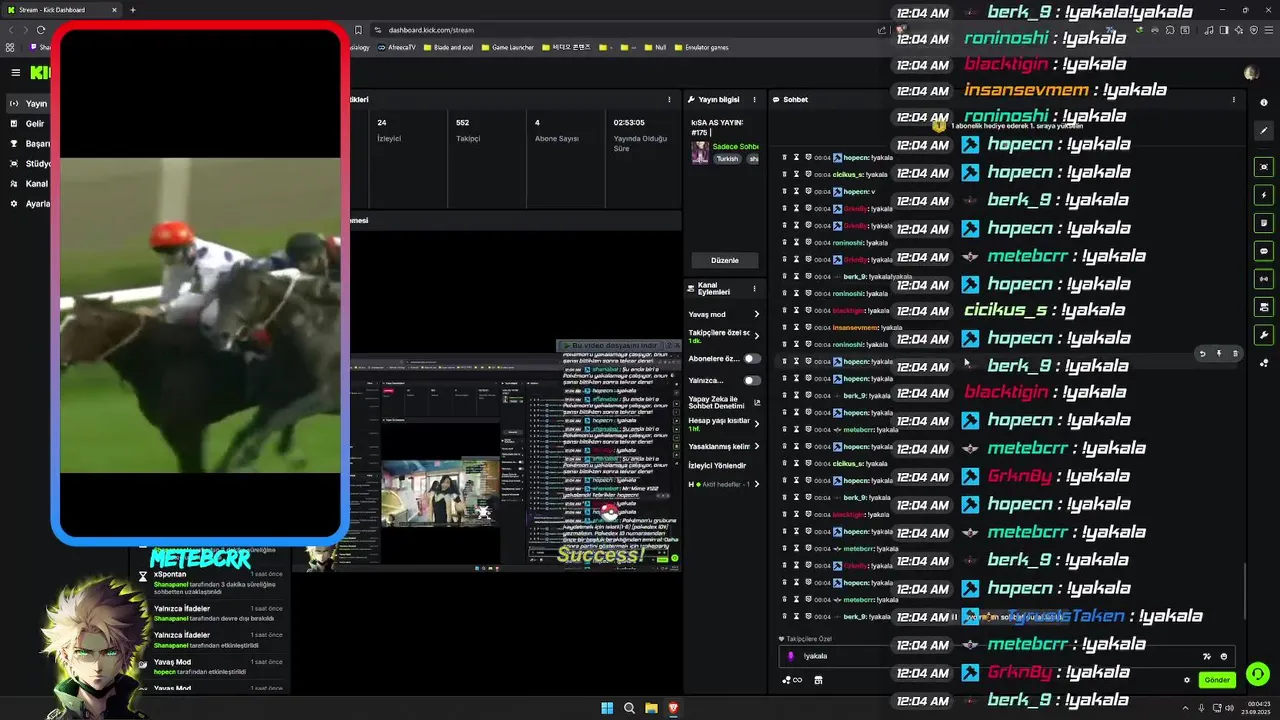The image size is (1280, 720).
Task: Click the Turkish language tag
Action: click(x=727, y=159)
